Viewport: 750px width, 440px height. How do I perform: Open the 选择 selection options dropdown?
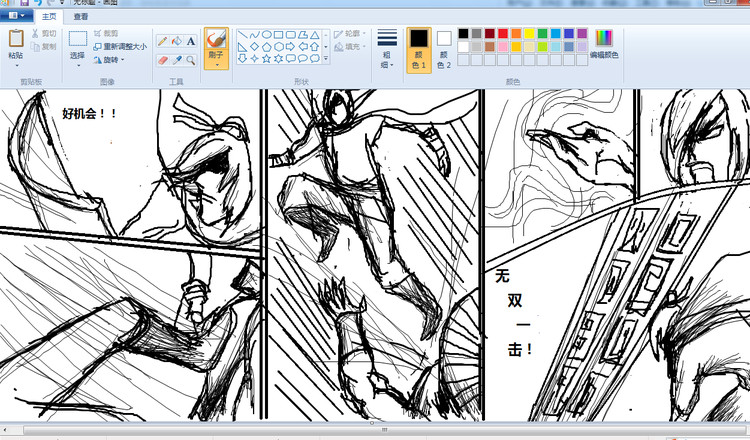point(78,62)
